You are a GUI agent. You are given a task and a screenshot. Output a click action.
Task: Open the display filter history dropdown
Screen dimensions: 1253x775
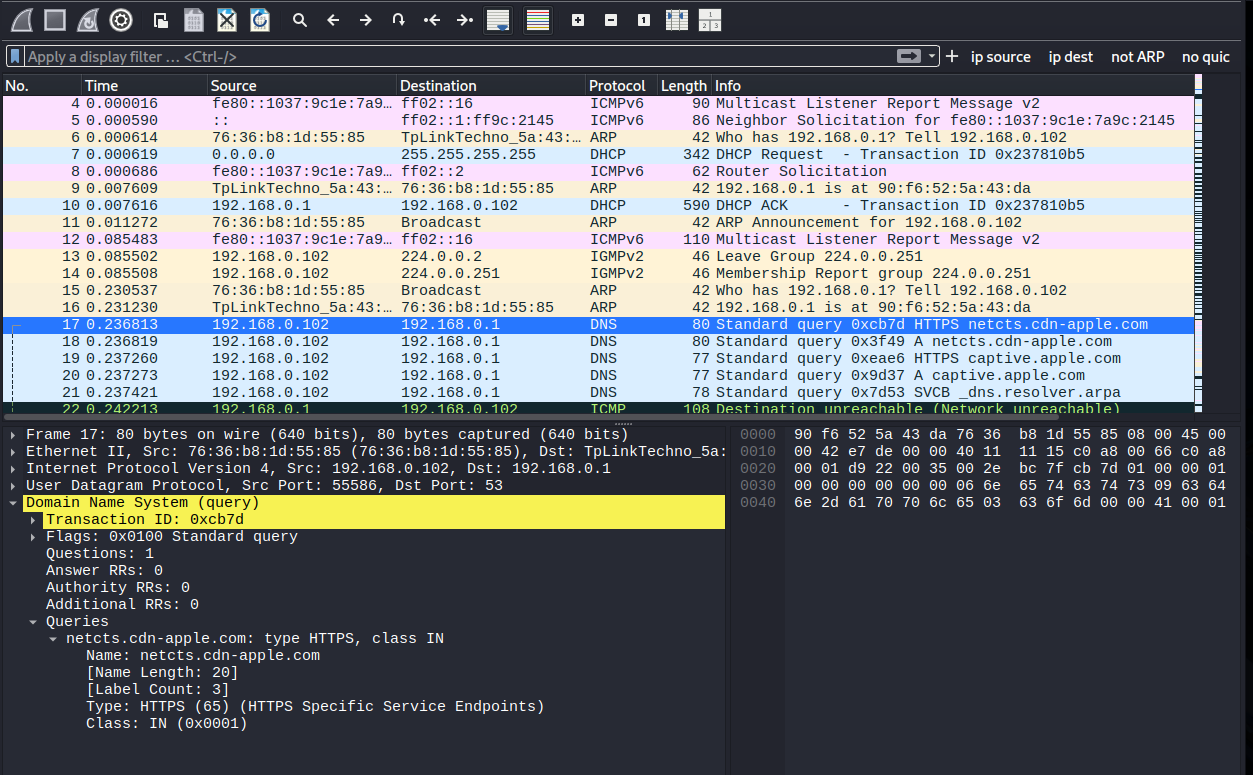[x=932, y=57]
